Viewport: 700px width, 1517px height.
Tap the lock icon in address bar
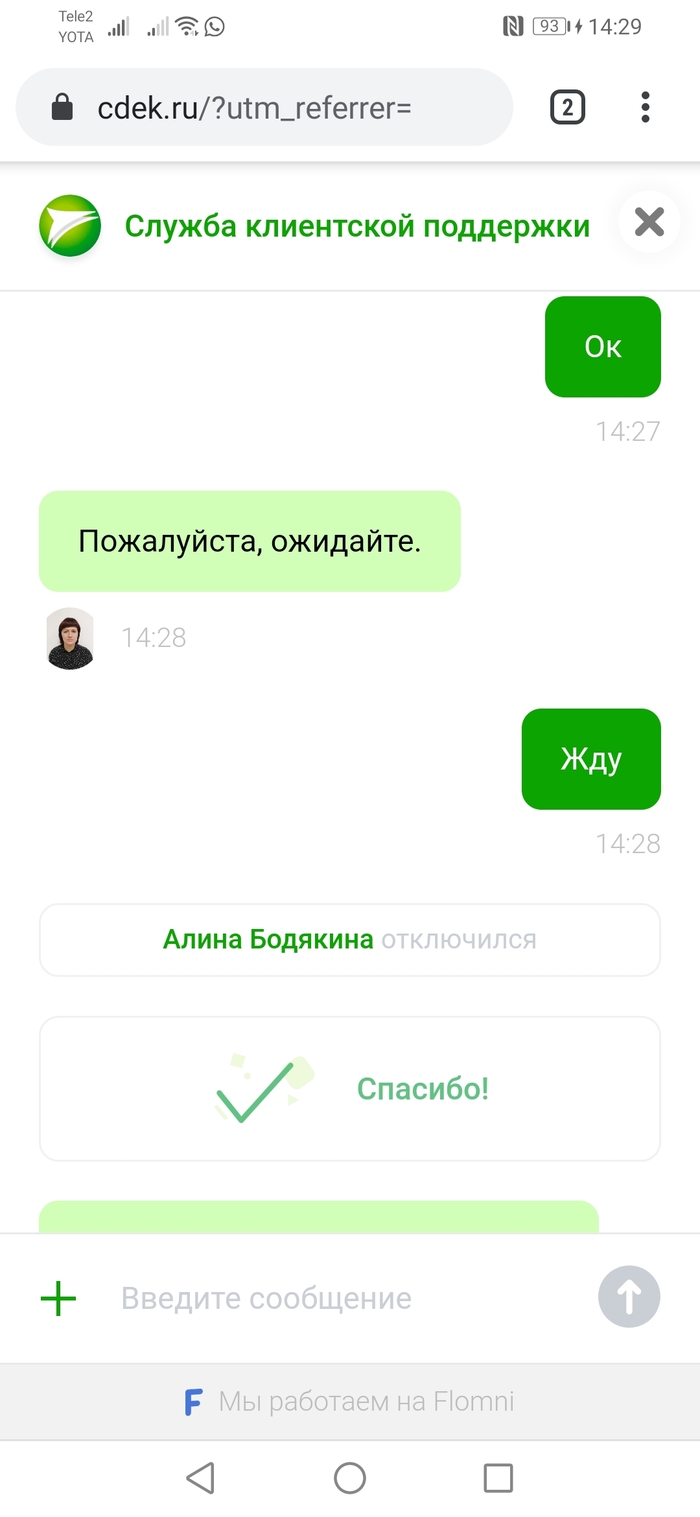coord(62,107)
